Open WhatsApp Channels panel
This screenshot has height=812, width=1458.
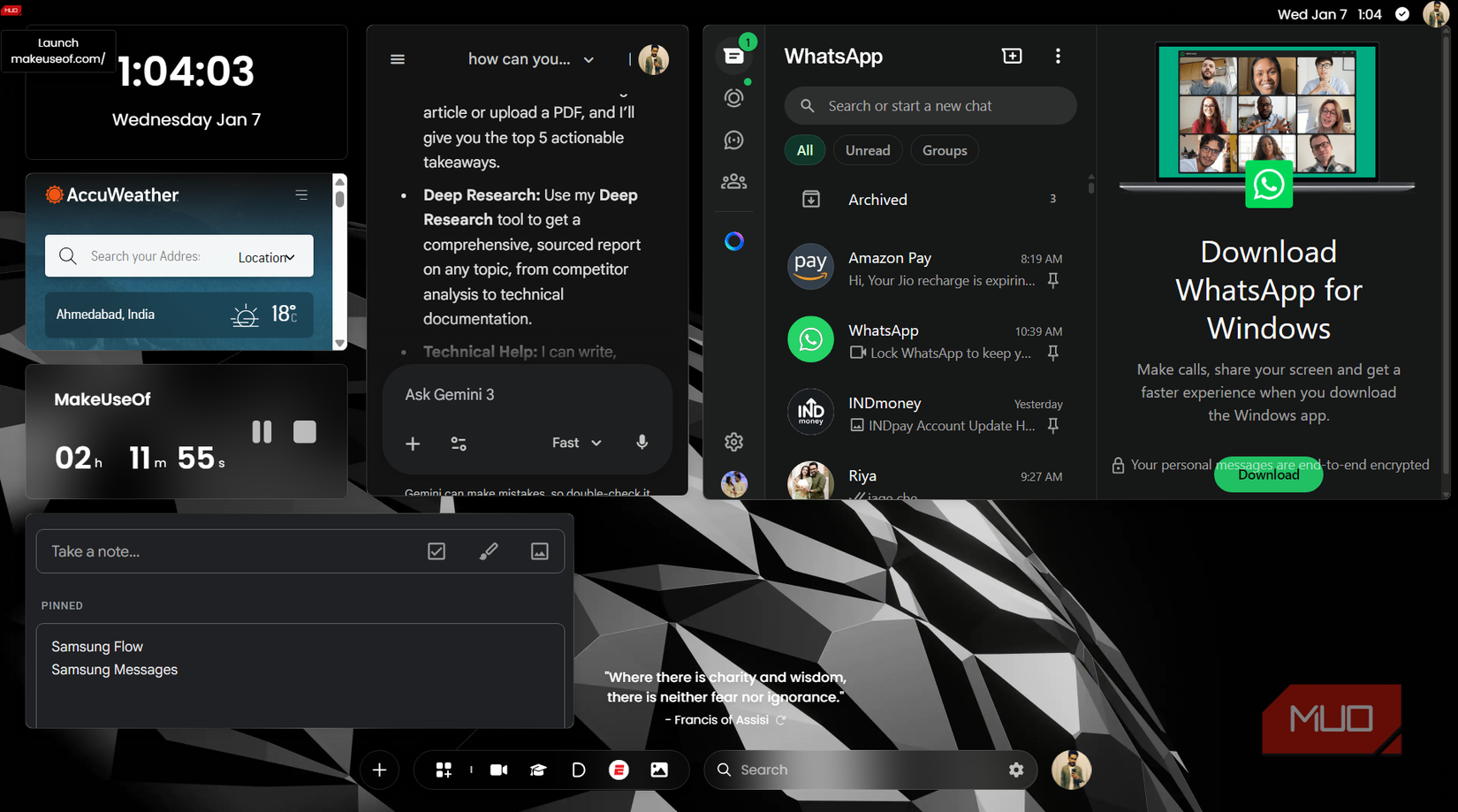pos(734,140)
